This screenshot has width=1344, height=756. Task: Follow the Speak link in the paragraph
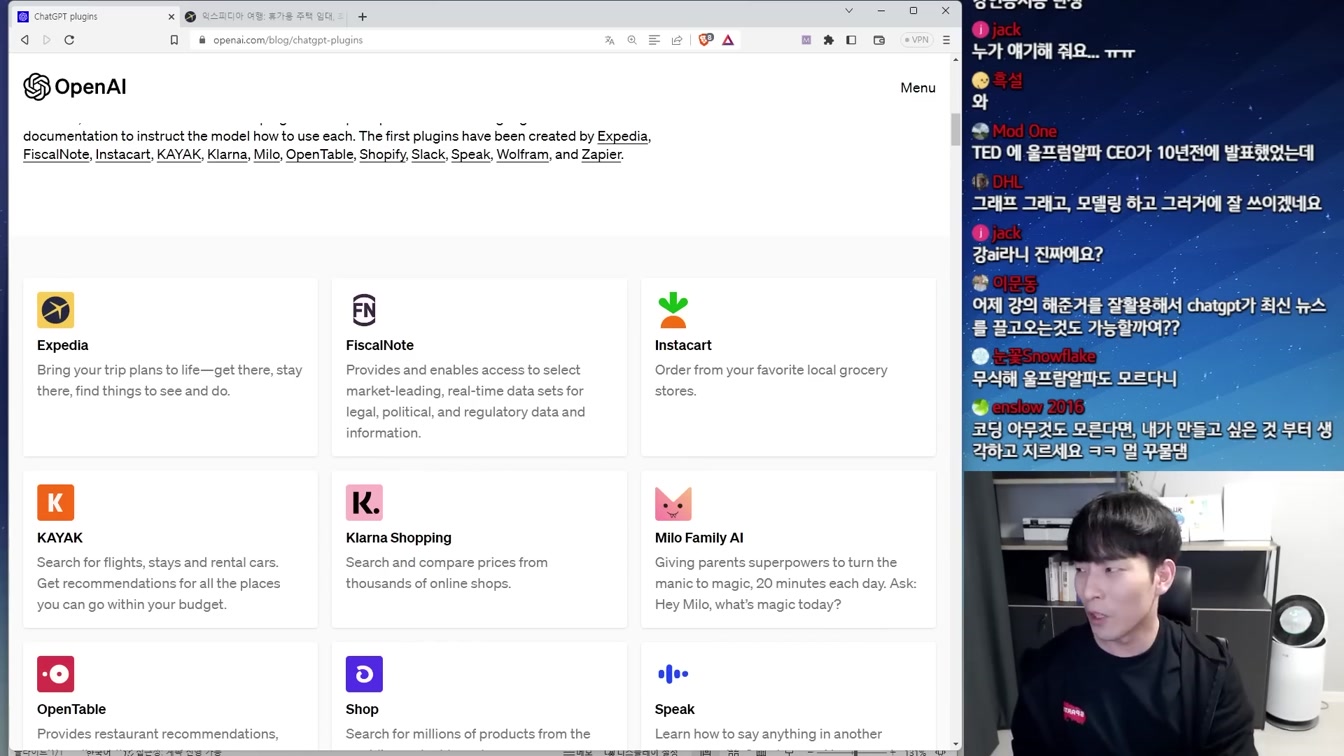pos(470,154)
